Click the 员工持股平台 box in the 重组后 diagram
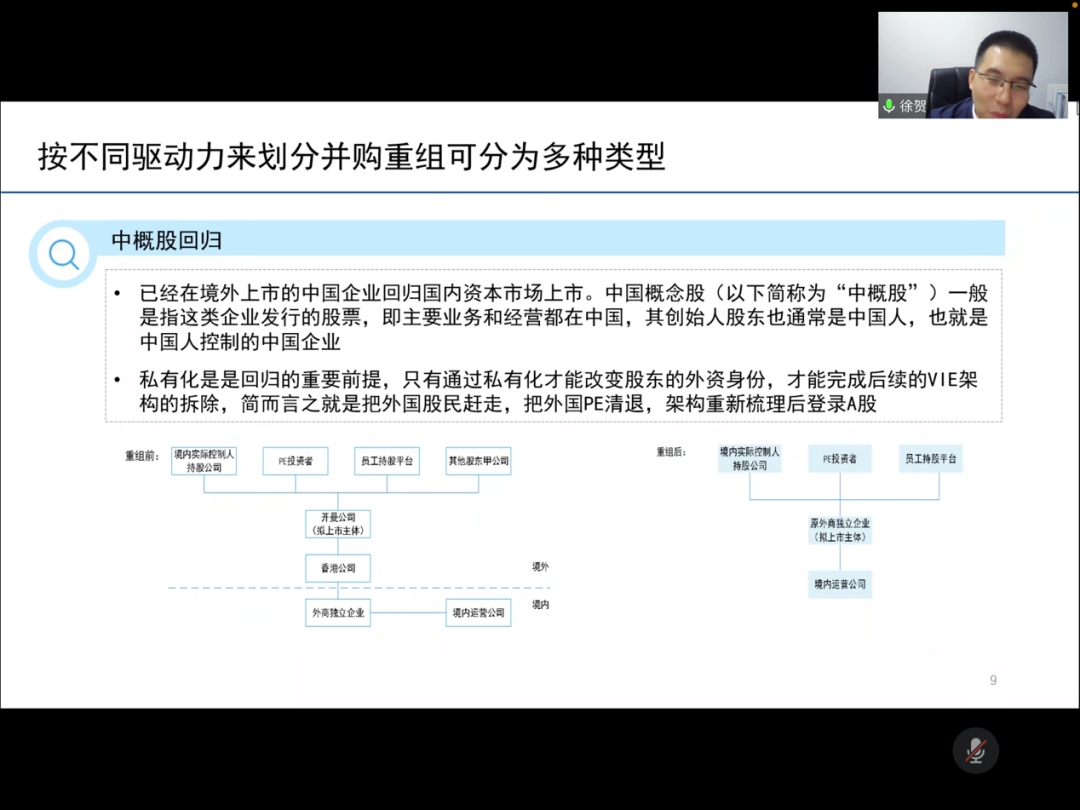Image resolution: width=1080 pixels, height=810 pixels. [930, 458]
